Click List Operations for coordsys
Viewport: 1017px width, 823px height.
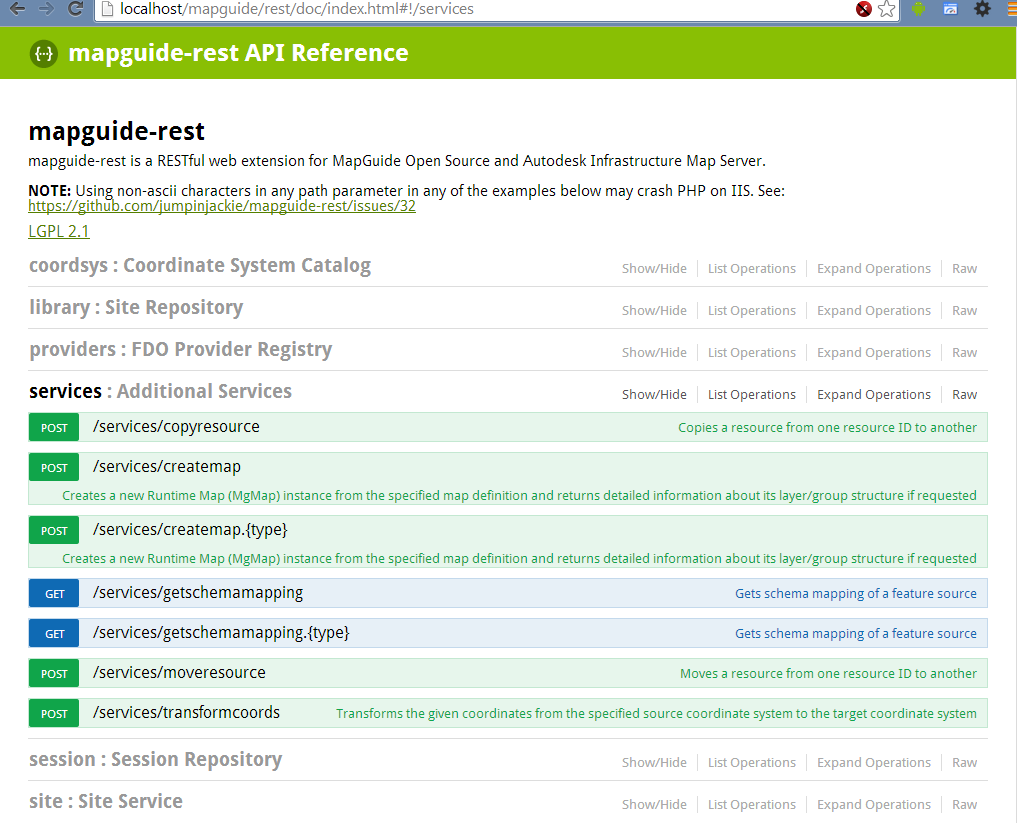point(752,268)
